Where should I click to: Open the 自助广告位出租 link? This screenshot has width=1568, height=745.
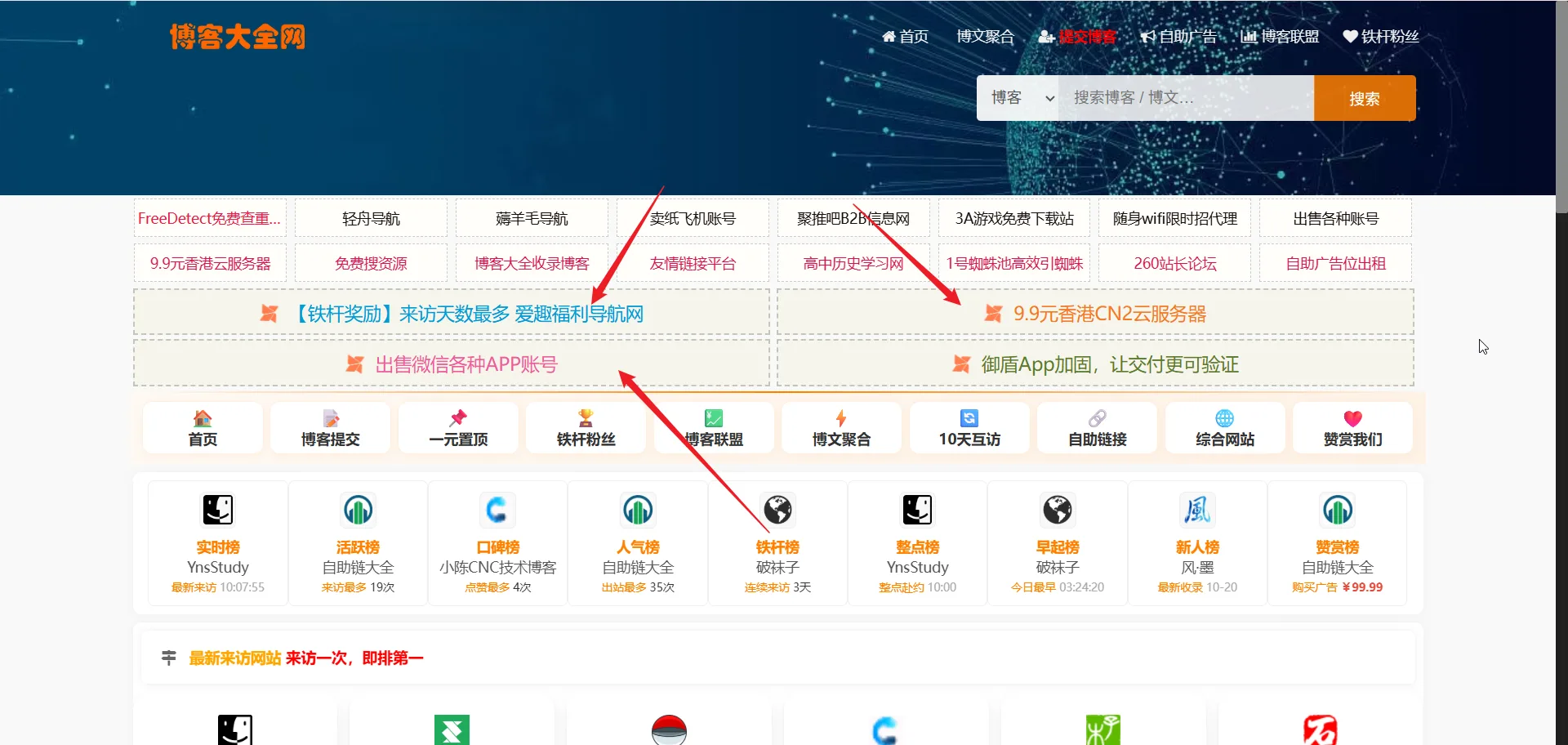(x=1336, y=263)
